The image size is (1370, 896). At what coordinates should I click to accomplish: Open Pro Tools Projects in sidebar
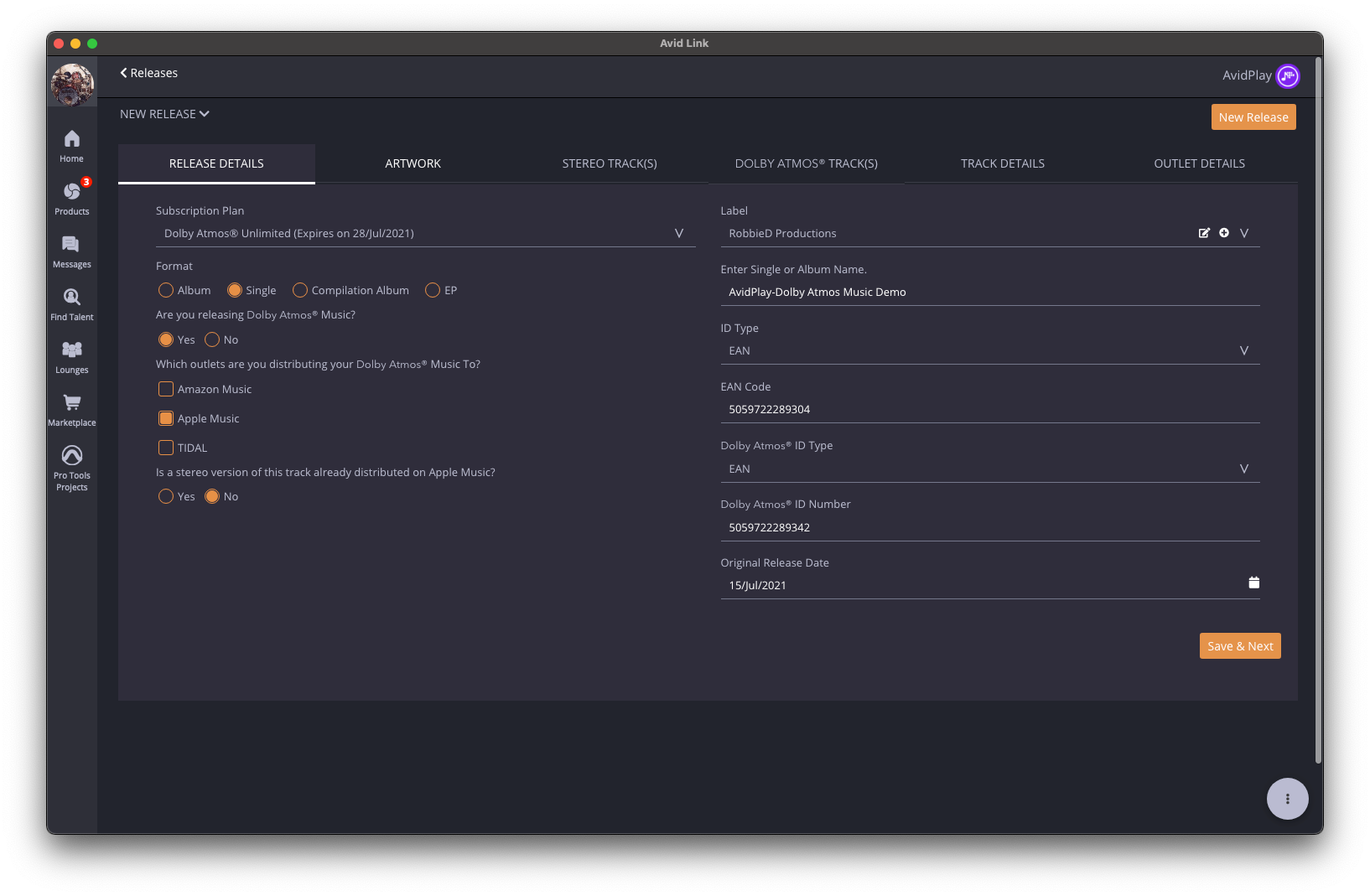pyautogui.click(x=72, y=468)
